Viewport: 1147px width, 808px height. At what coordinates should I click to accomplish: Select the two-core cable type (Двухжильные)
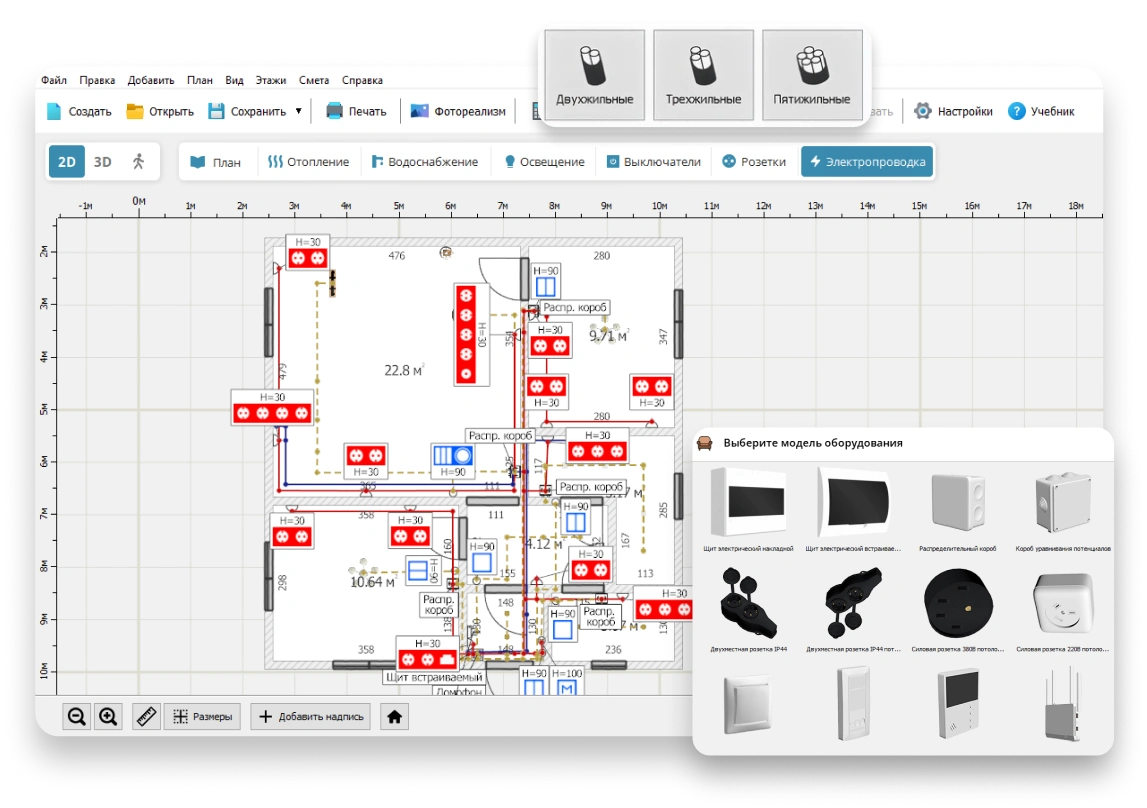pyautogui.click(x=595, y=75)
